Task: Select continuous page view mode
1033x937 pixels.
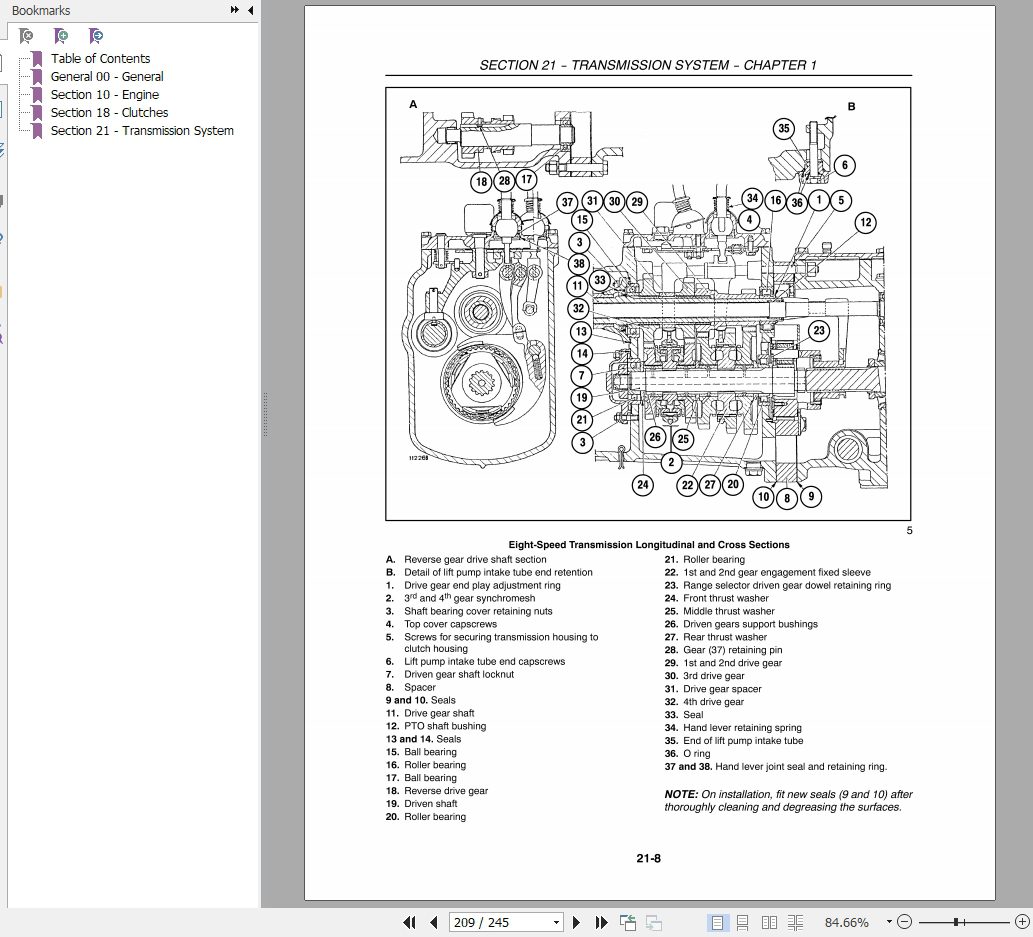Action: pos(742,923)
